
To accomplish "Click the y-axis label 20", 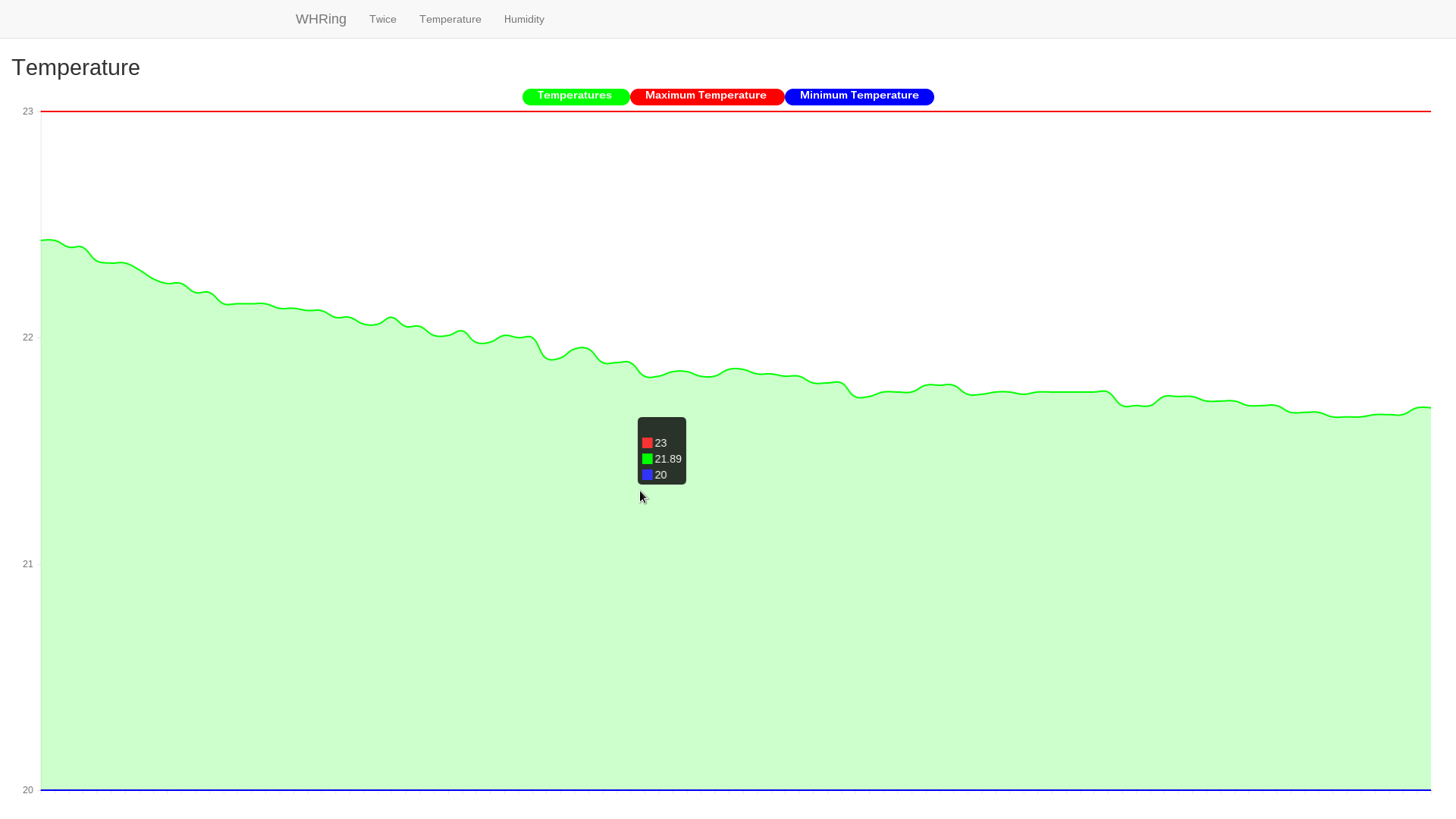I will tap(28, 790).
